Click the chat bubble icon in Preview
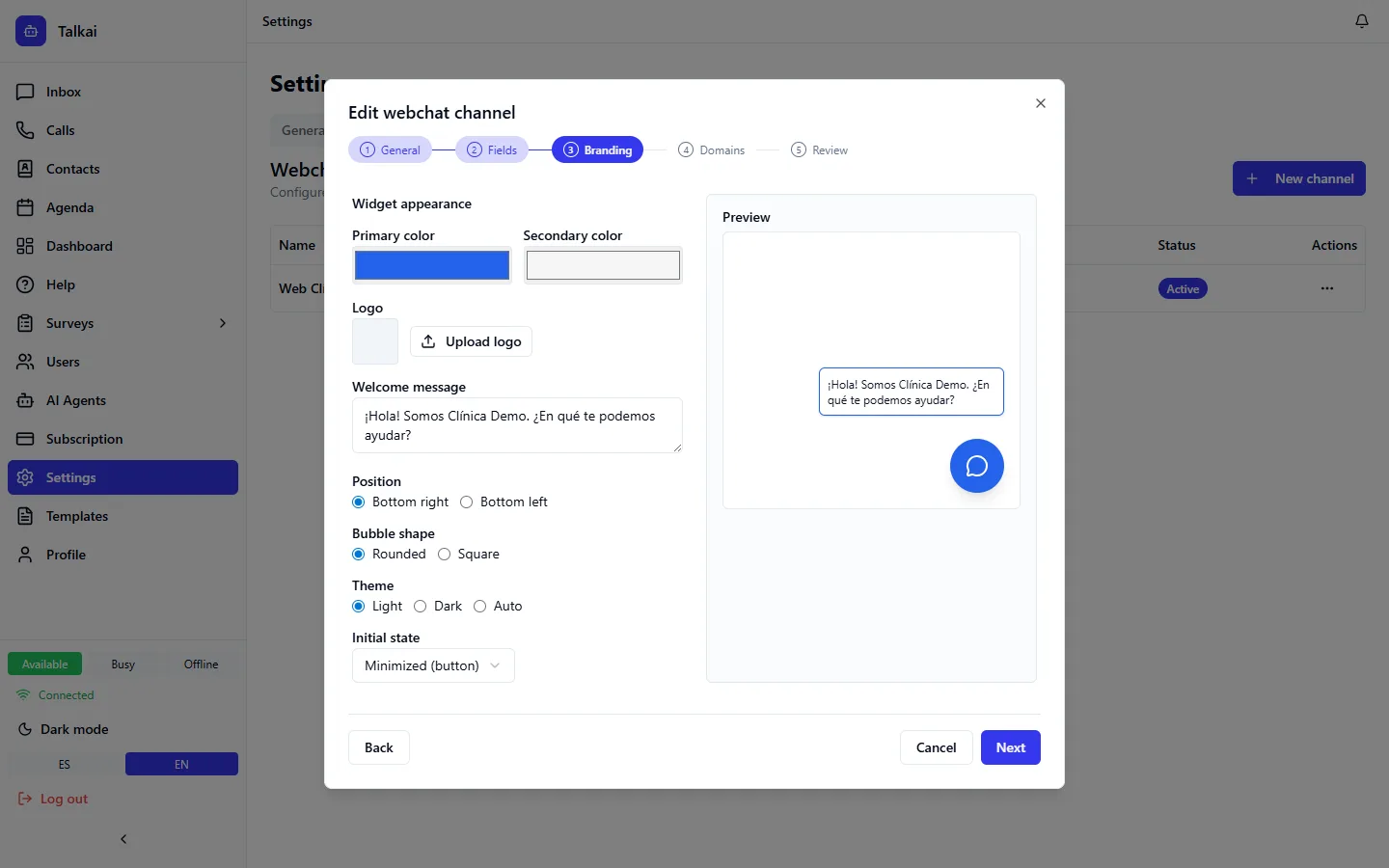This screenshot has height=868, width=1389. [x=977, y=466]
